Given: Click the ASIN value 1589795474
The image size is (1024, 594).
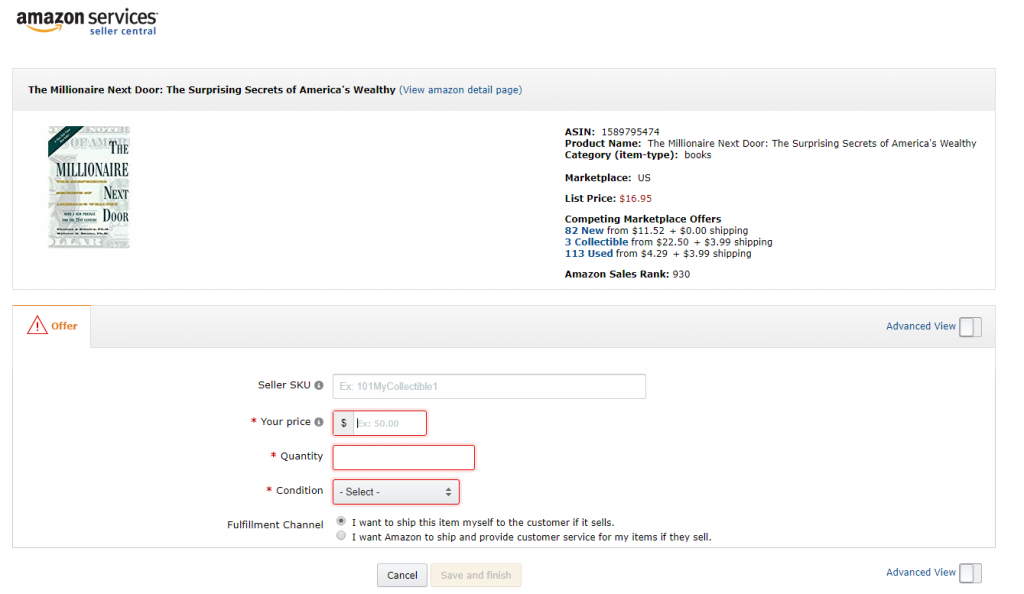Looking at the screenshot, I should (x=630, y=132).
